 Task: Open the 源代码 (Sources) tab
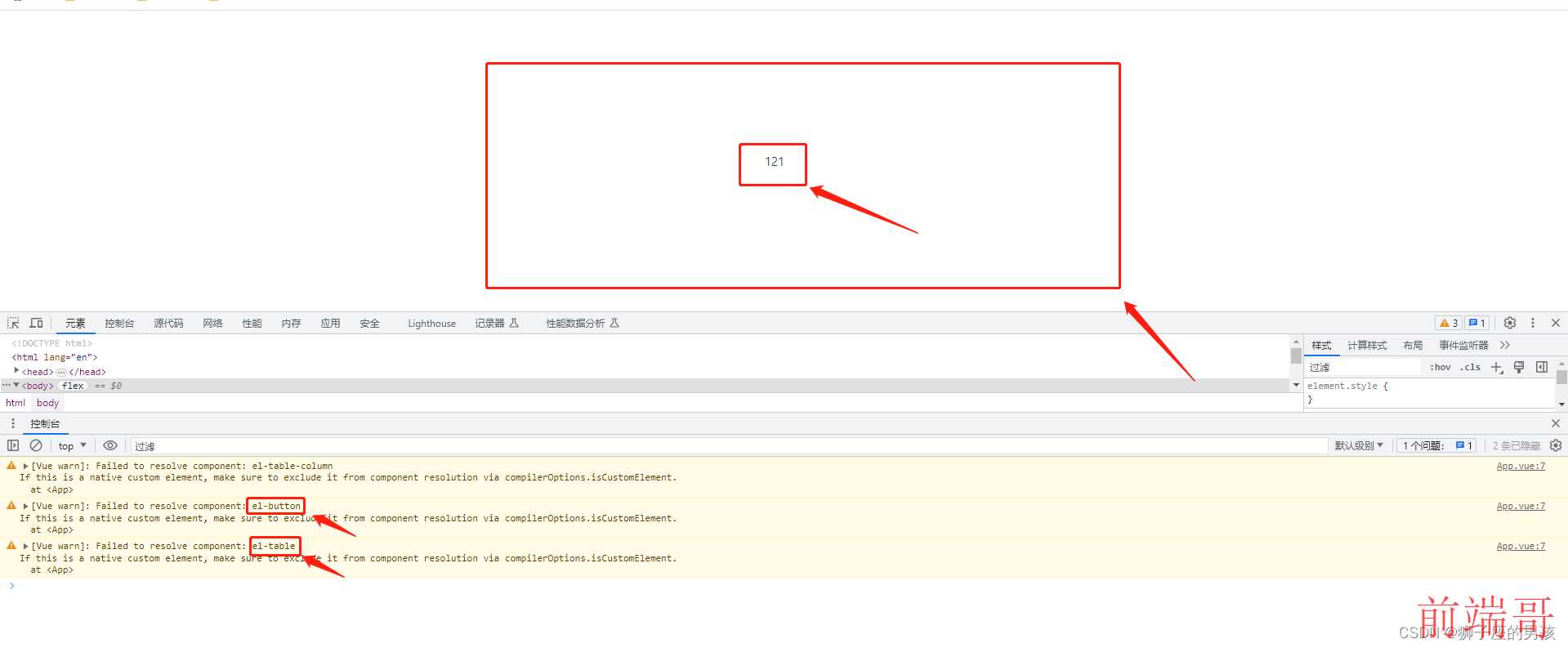pos(168,324)
